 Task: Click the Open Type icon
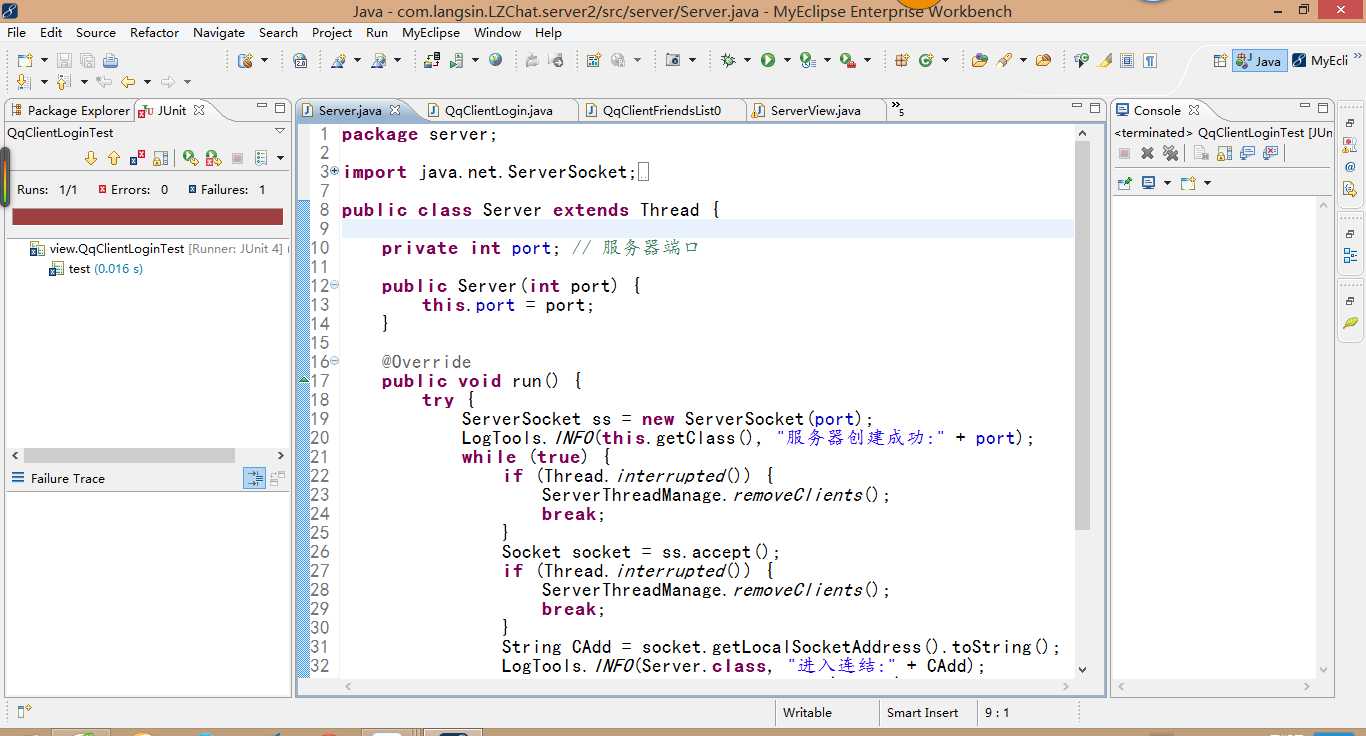click(979, 61)
